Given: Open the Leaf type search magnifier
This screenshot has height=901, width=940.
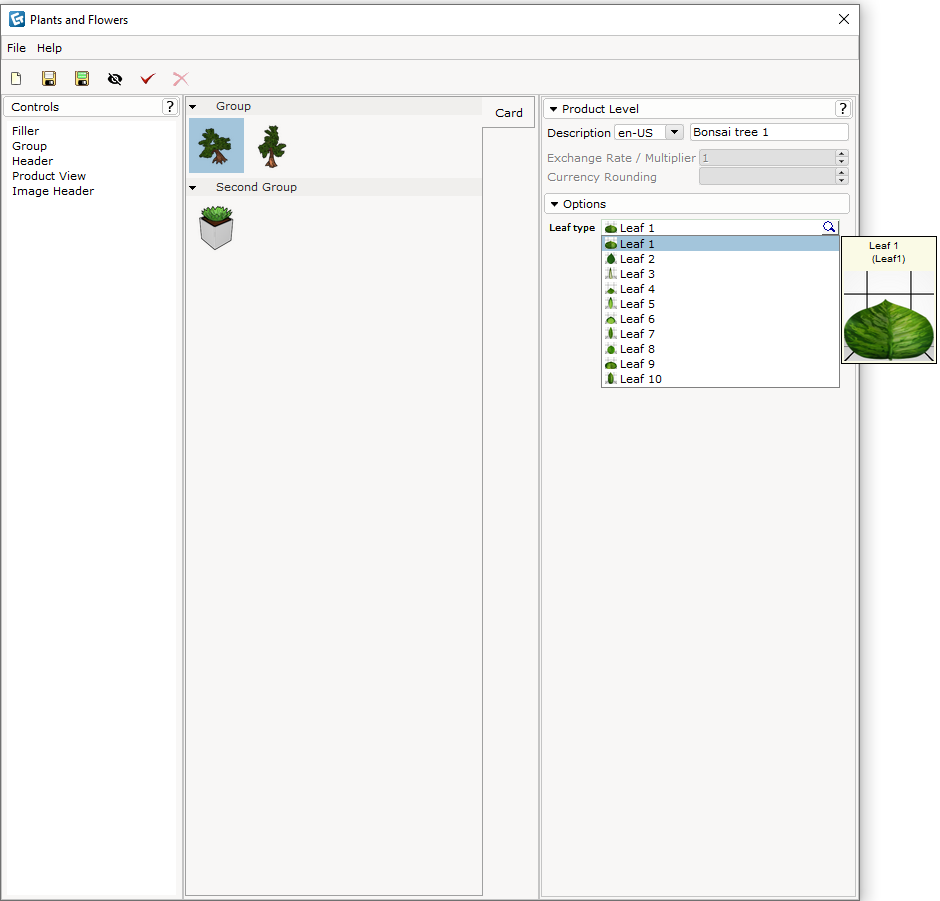Looking at the screenshot, I should click(829, 227).
